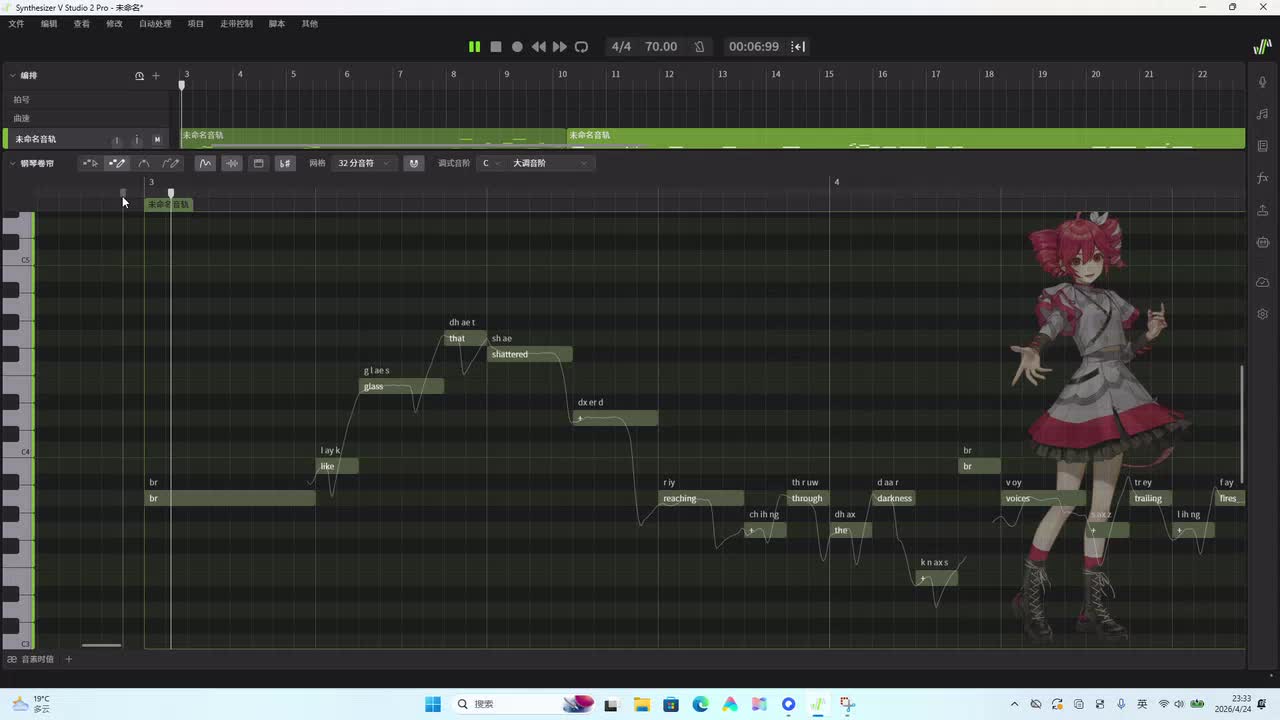
Task: Add a new track with the plus icon
Action: pos(156,76)
